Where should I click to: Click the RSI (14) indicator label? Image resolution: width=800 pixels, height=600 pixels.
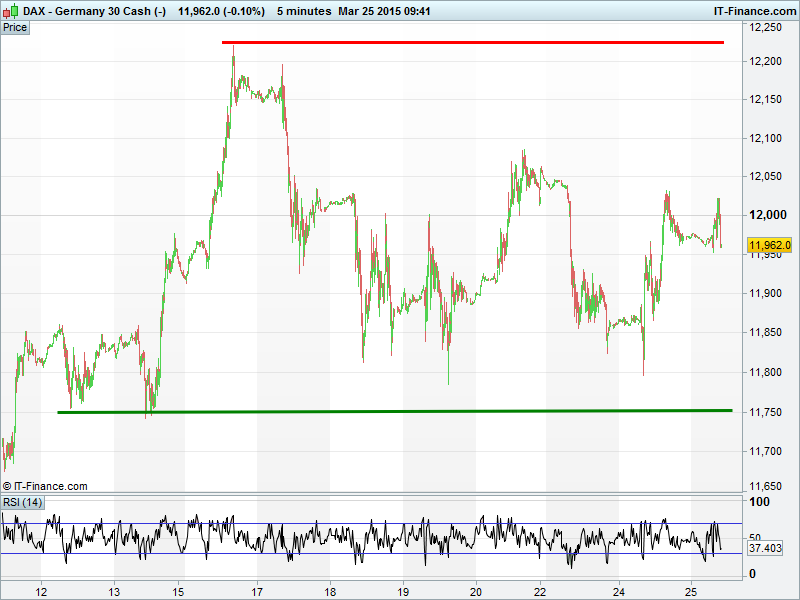click(22, 502)
